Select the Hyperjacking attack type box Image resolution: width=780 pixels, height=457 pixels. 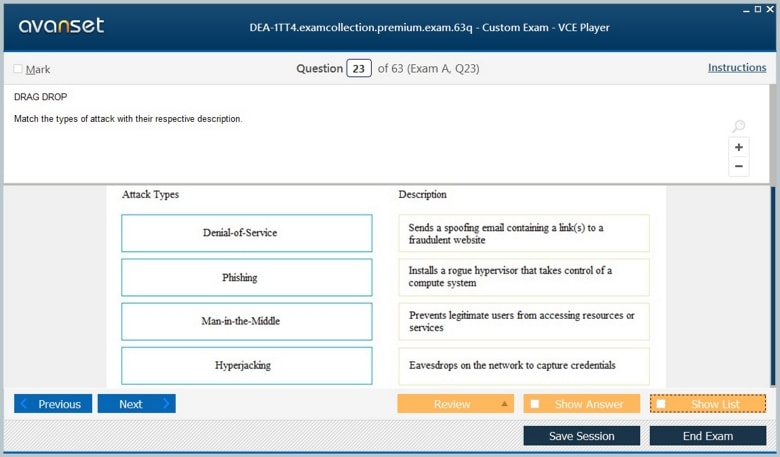pyautogui.click(x=246, y=365)
